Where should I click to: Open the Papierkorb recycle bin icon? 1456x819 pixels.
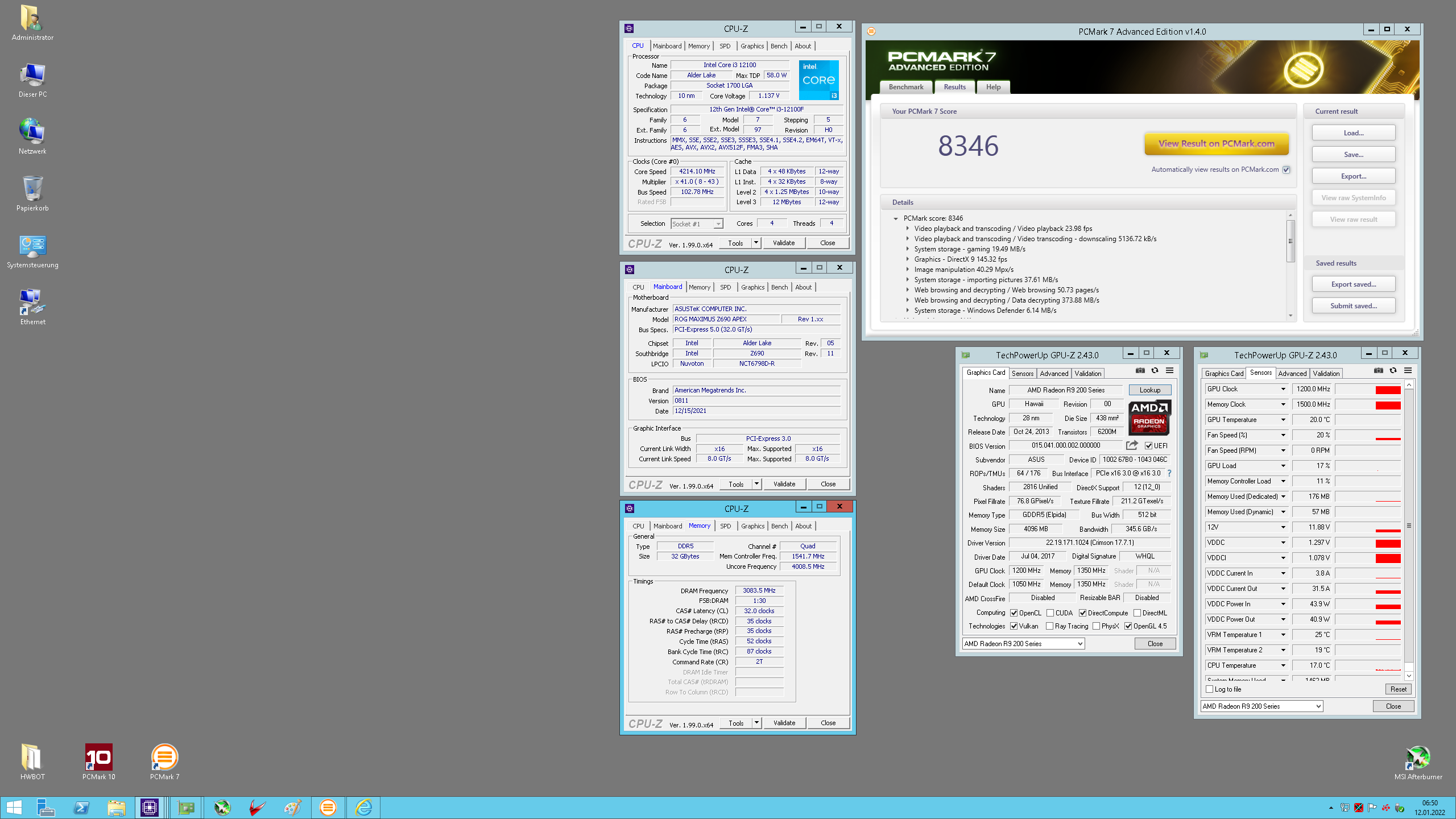32,193
